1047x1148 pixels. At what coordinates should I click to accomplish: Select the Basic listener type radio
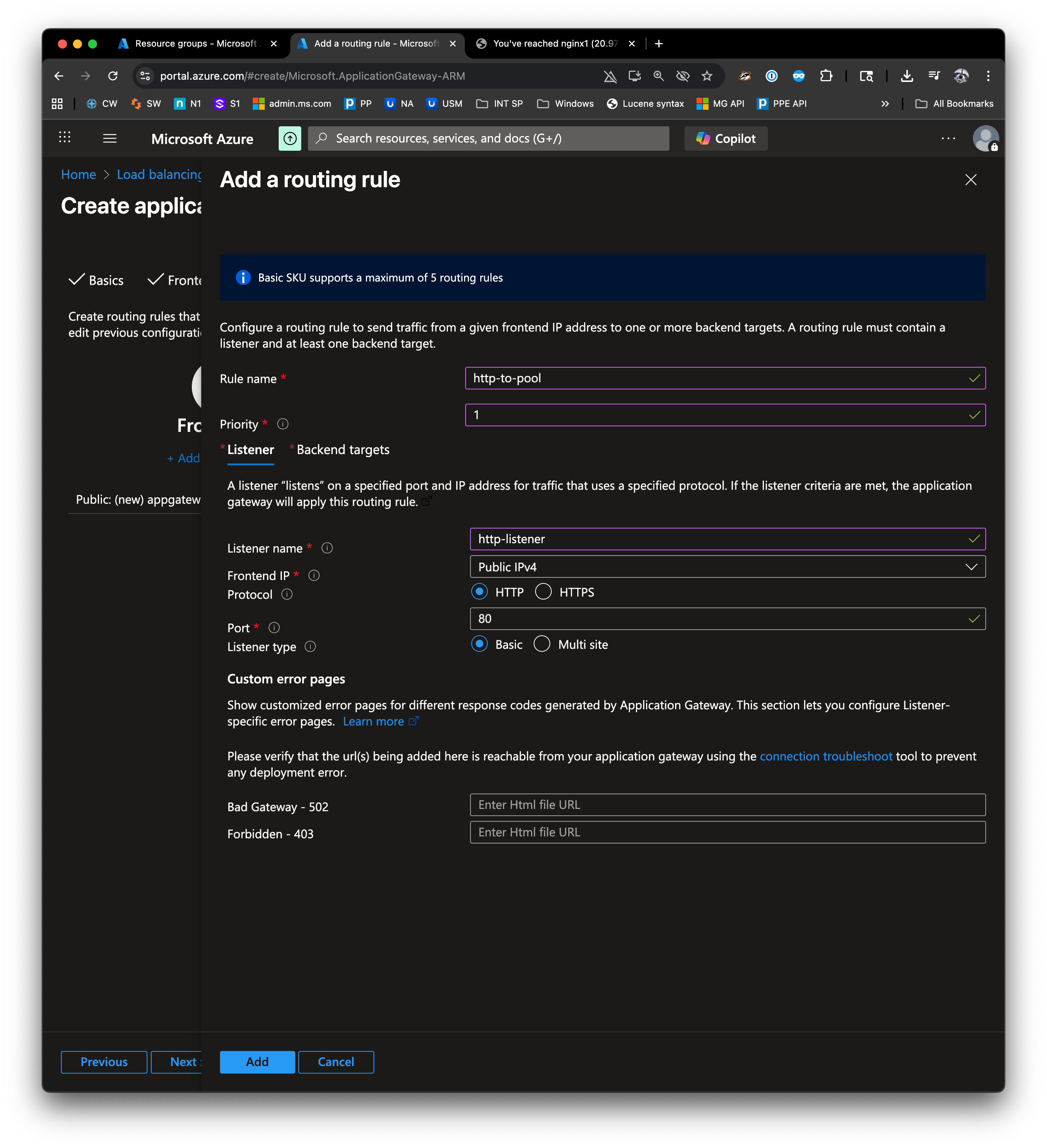479,644
